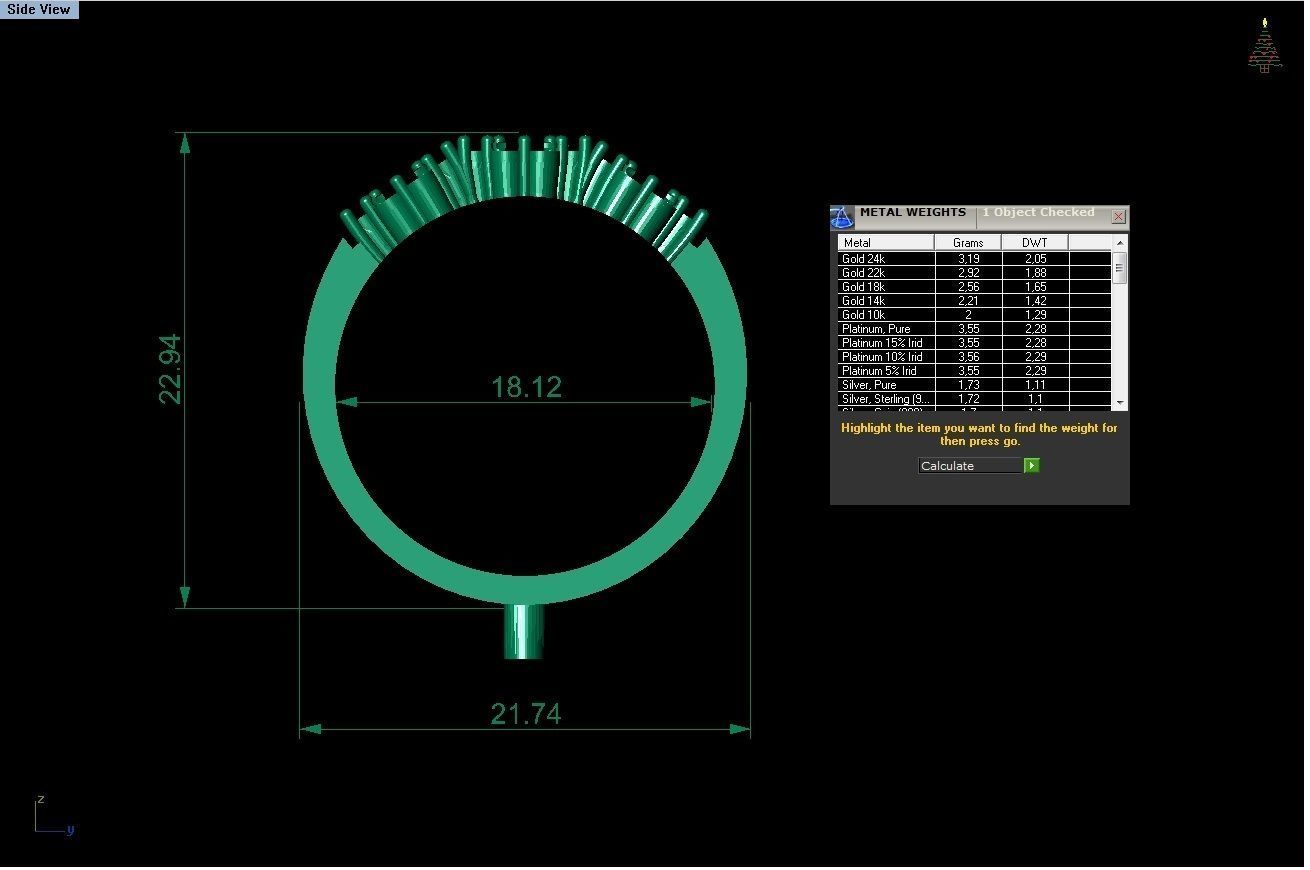Click Gold 24k grams value 3,19
Screen dimensions: 1310x870
pos(968,259)
